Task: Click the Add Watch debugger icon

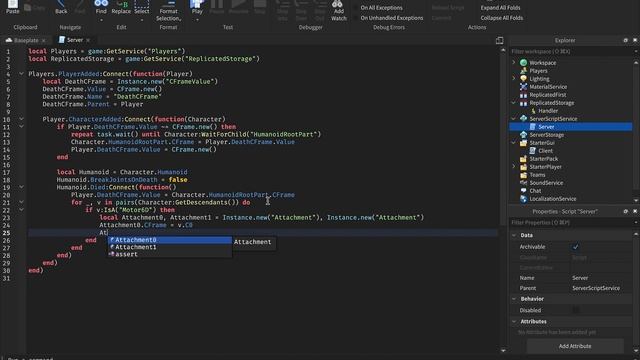Action: [x=338, y=4]
